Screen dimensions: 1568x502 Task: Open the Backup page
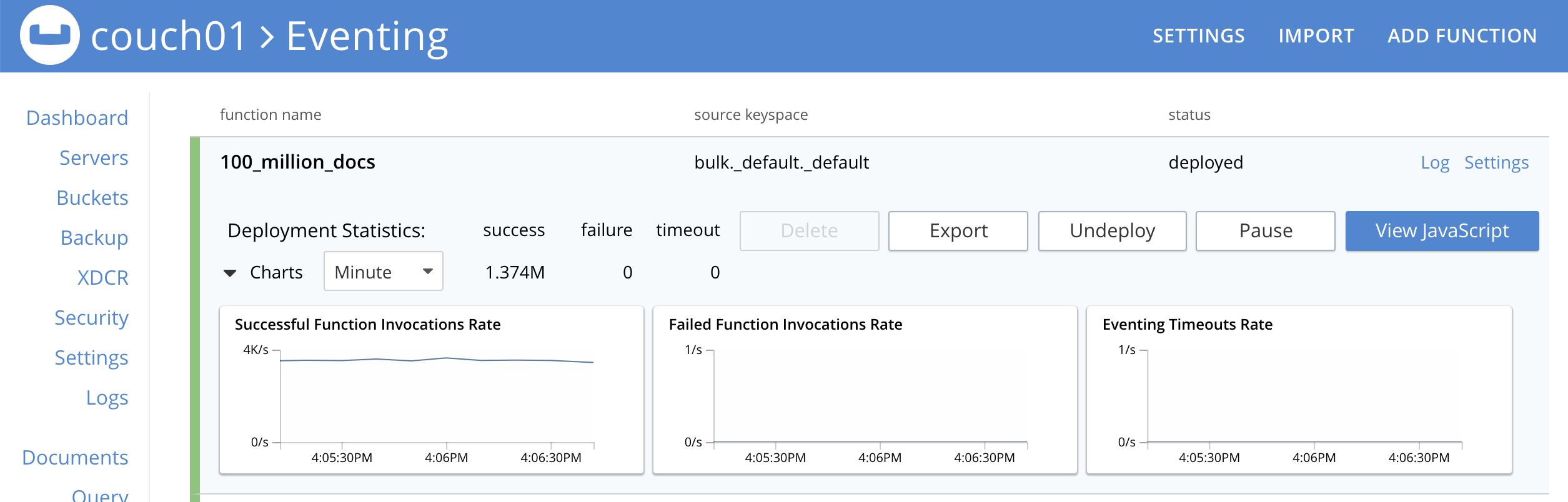point(94,237)
